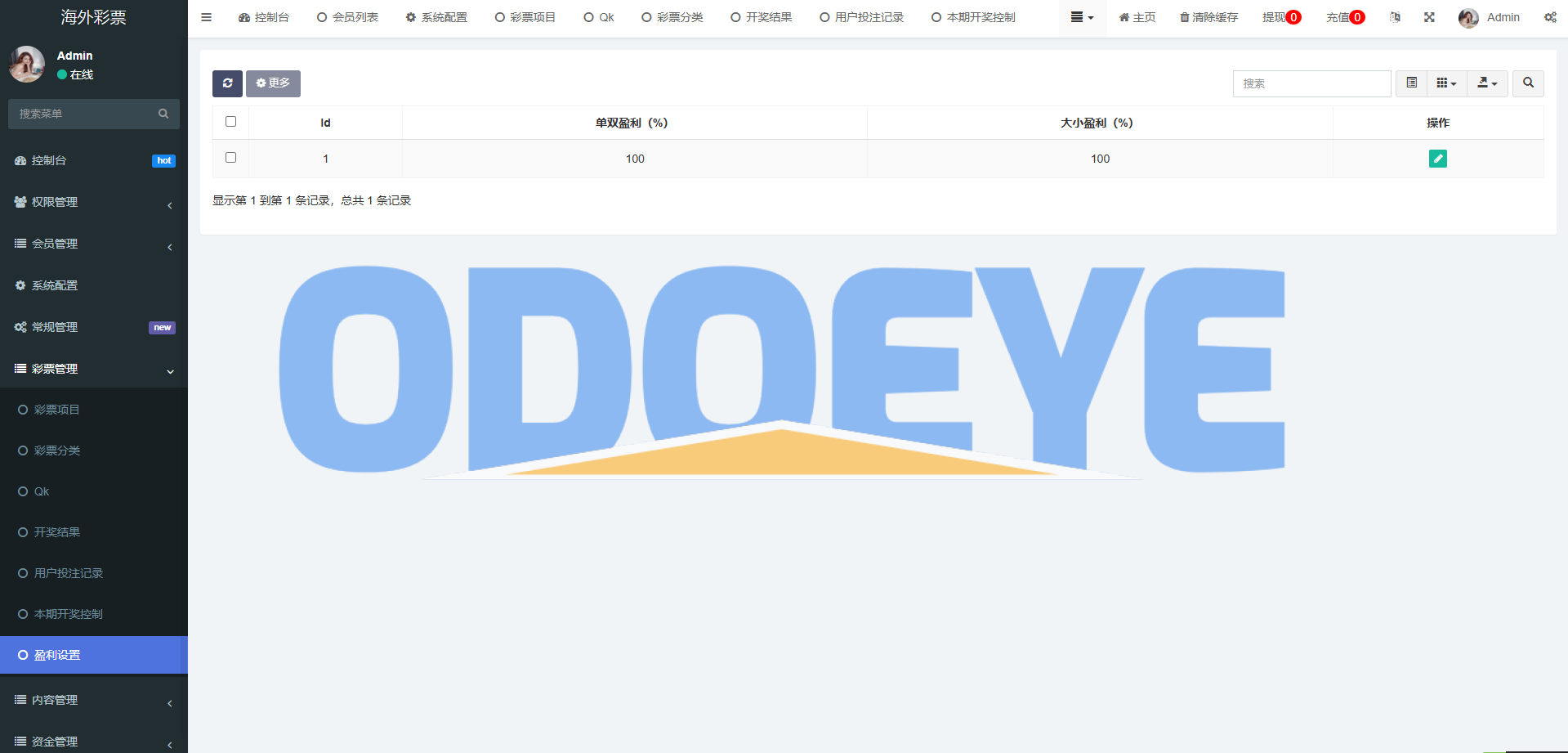1568x753 pixels.
Task: Switch to the 开奖结果 top tab
Action: [x=762, y=17]
